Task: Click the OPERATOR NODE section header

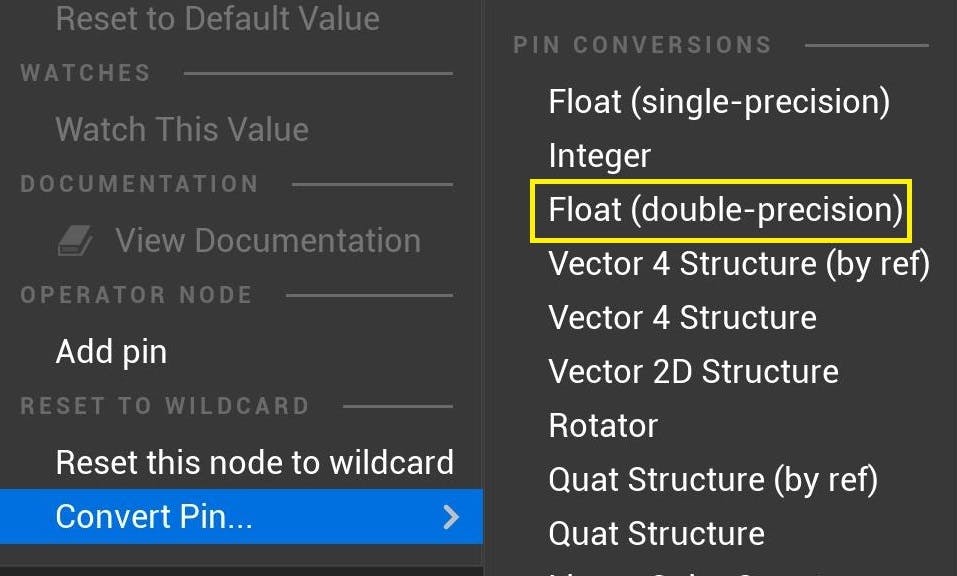Action: coord(136,295)
